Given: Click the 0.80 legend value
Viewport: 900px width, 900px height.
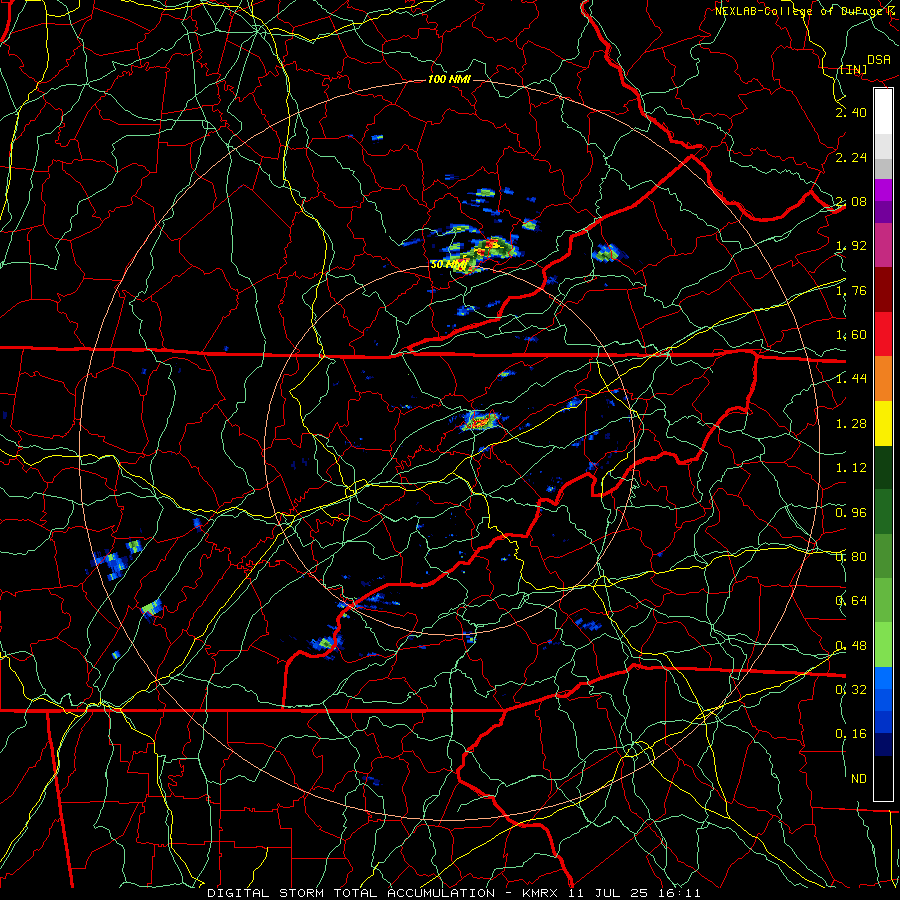Looking at the screenshot, I should [851, 557].
